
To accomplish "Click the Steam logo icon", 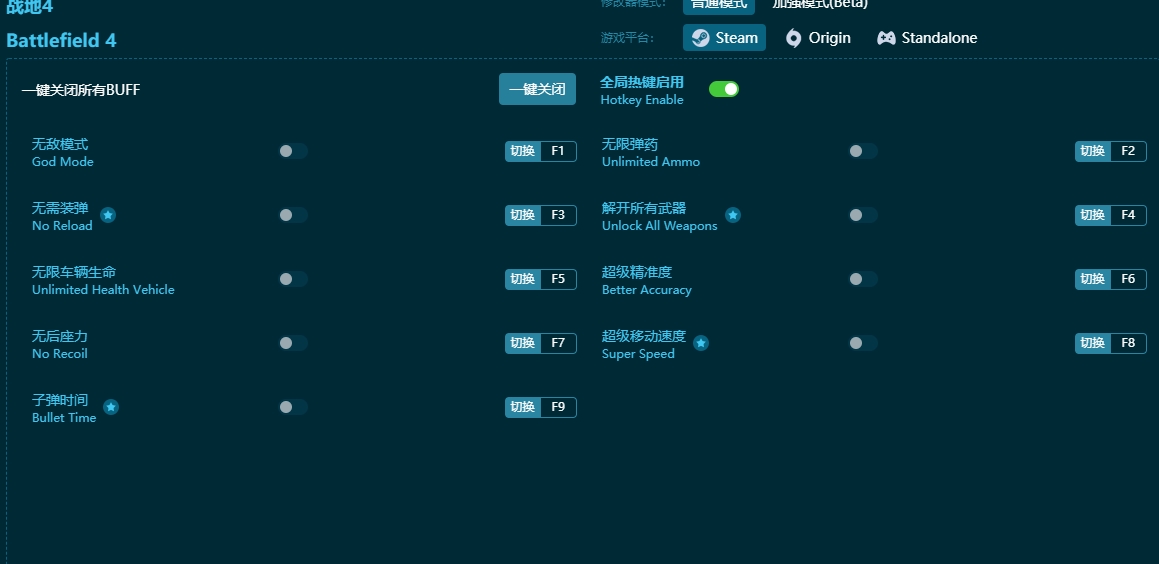I will coord(701,38).
